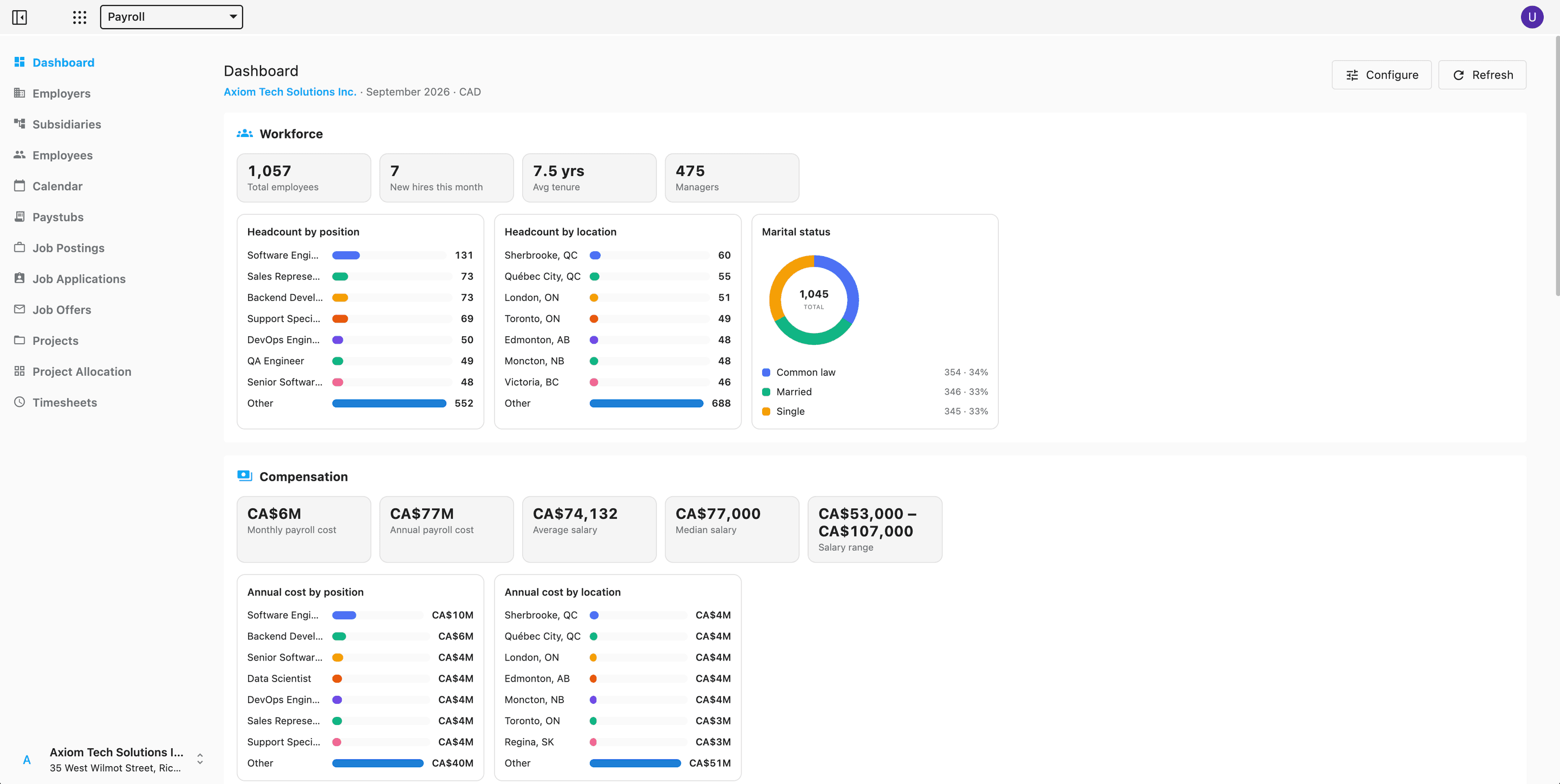
Task: Click the Projects folder icon
Action: 19,339
